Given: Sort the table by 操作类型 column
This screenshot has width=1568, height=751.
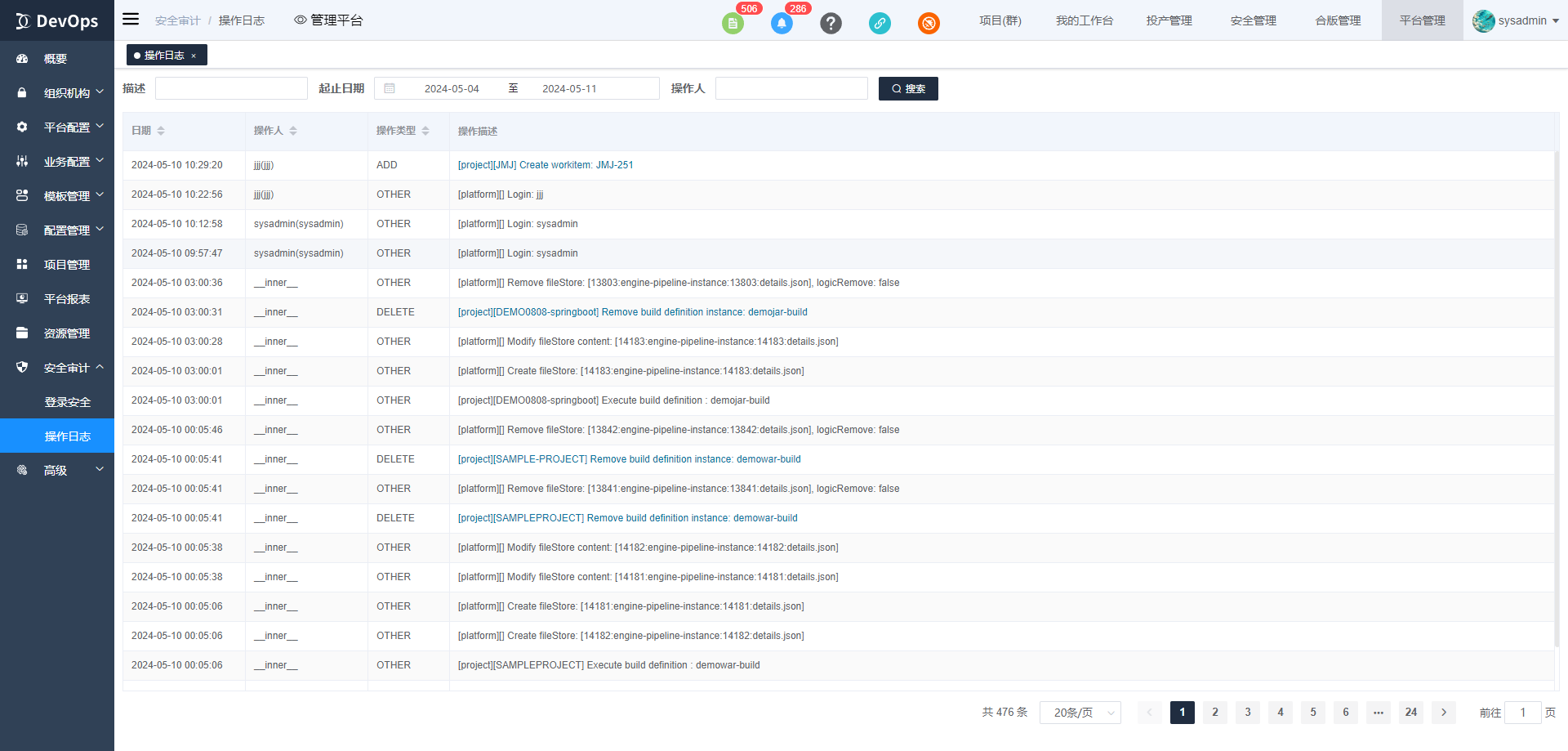Looking at the screenshot, I should (425, 131).
